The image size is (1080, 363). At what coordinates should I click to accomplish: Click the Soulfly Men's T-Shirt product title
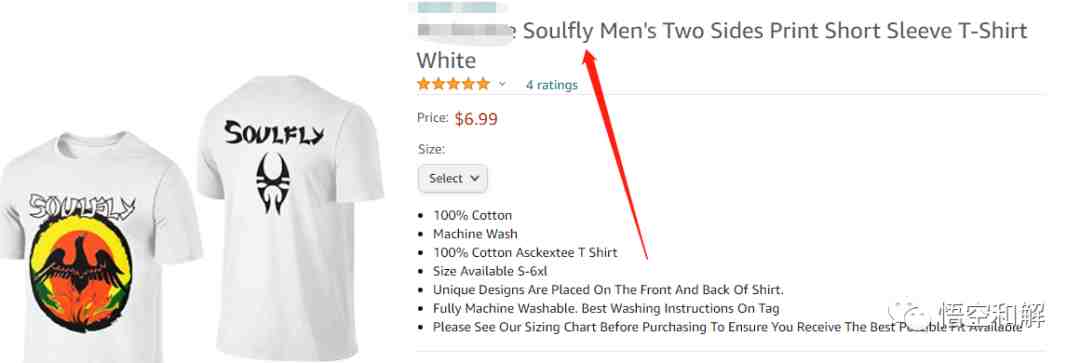click(722, 45)
